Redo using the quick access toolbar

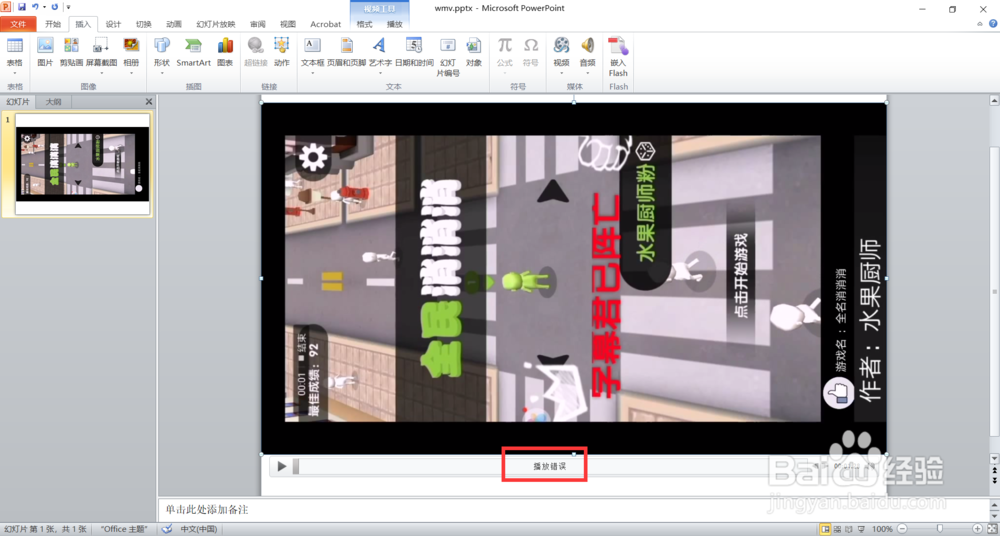pyautogui.click(x=54, y=7)
